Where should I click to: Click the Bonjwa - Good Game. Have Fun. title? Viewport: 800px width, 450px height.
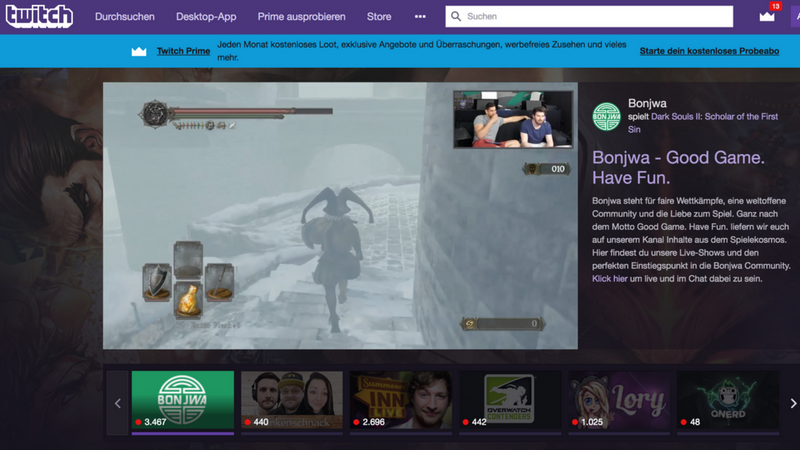678,167
